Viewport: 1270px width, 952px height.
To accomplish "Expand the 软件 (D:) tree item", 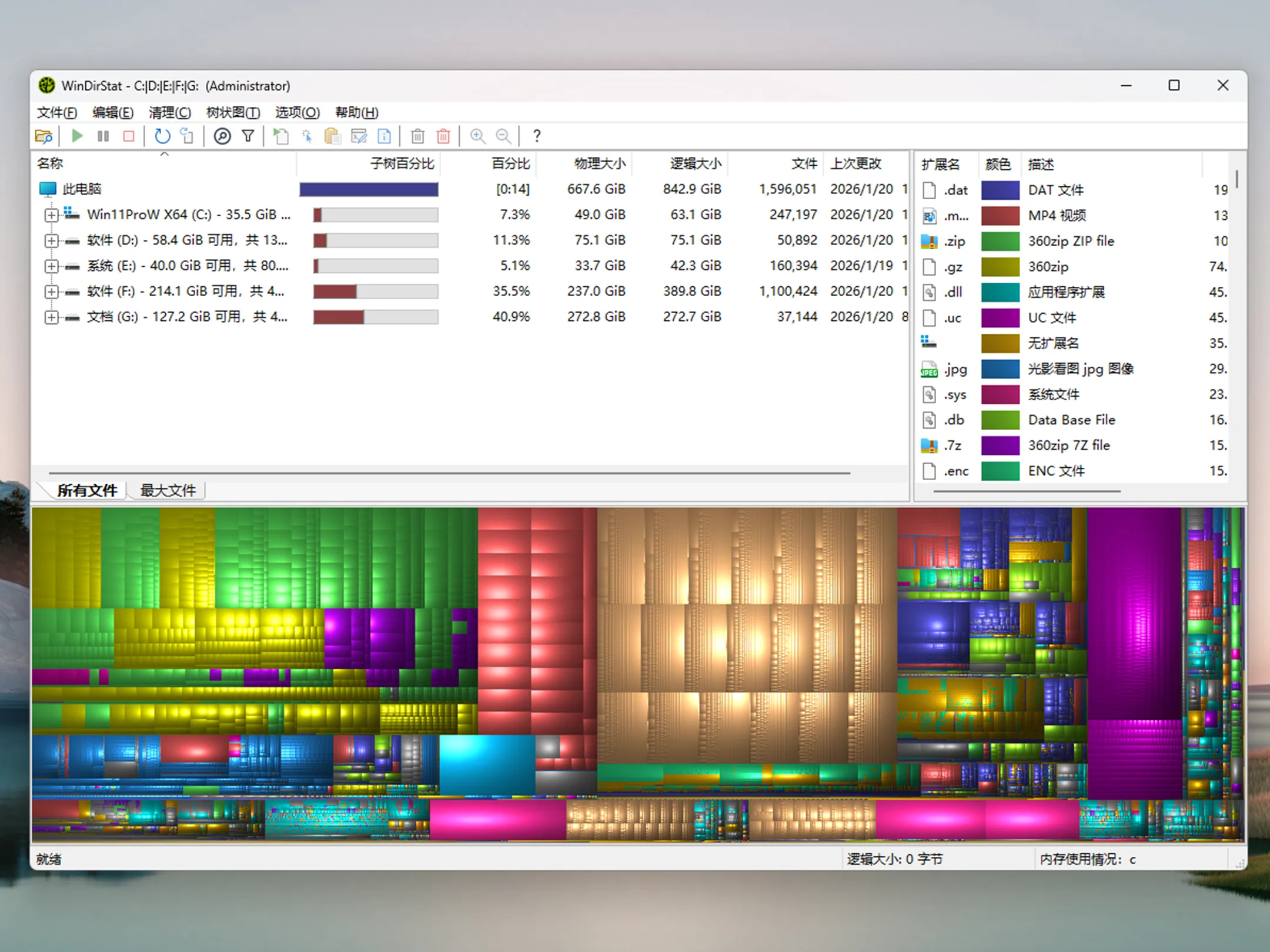I will pos(51,240).
